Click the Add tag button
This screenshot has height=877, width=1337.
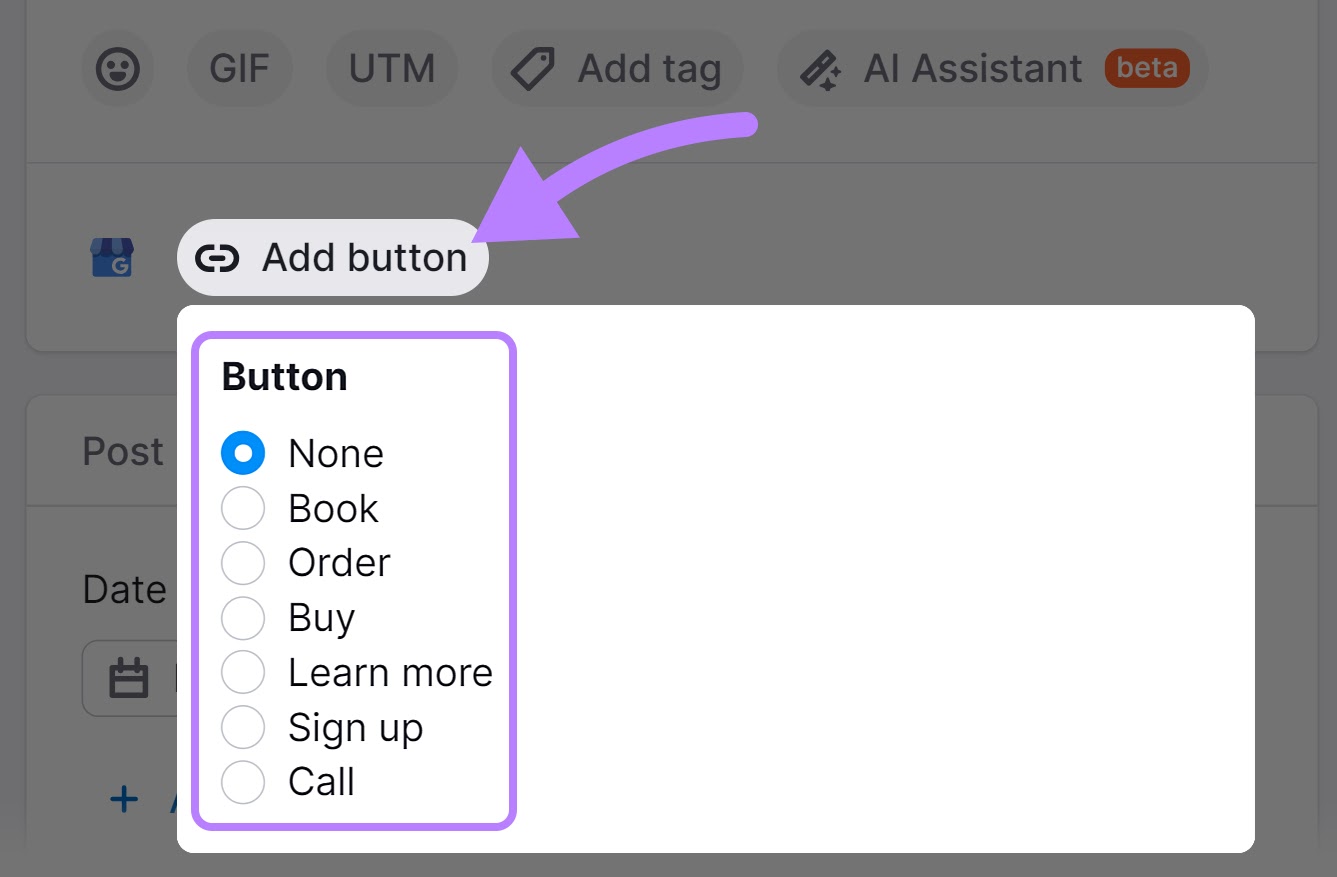tap(617, 68)
